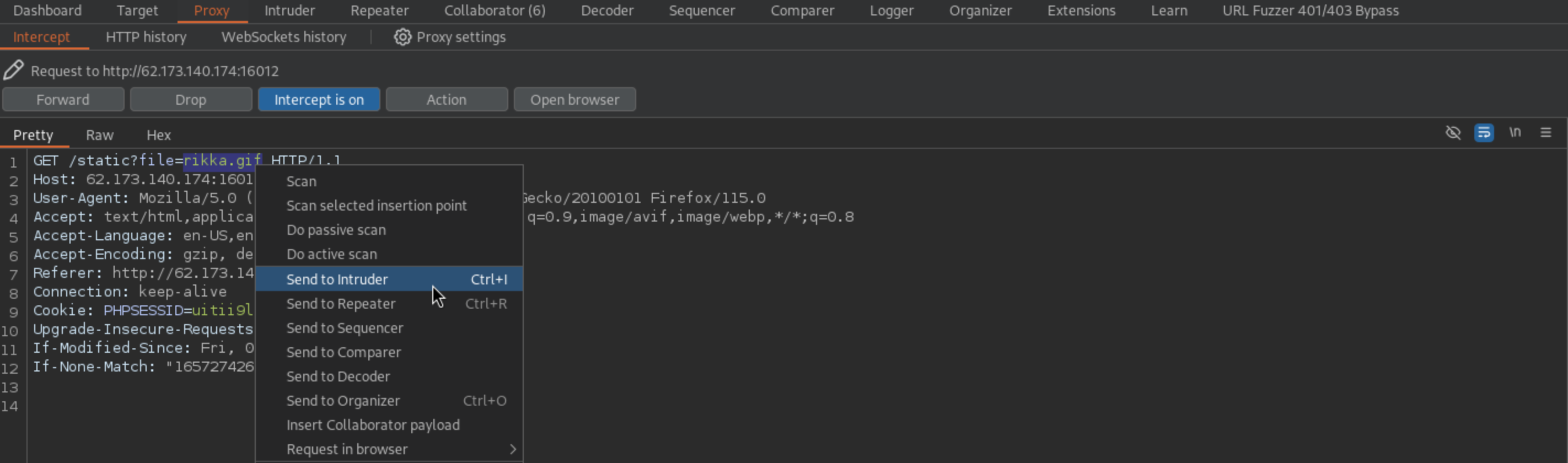The height and width of the screenshot is (463, 1568).
Task: Open the Action dropdown button
Action: (446, 100)
